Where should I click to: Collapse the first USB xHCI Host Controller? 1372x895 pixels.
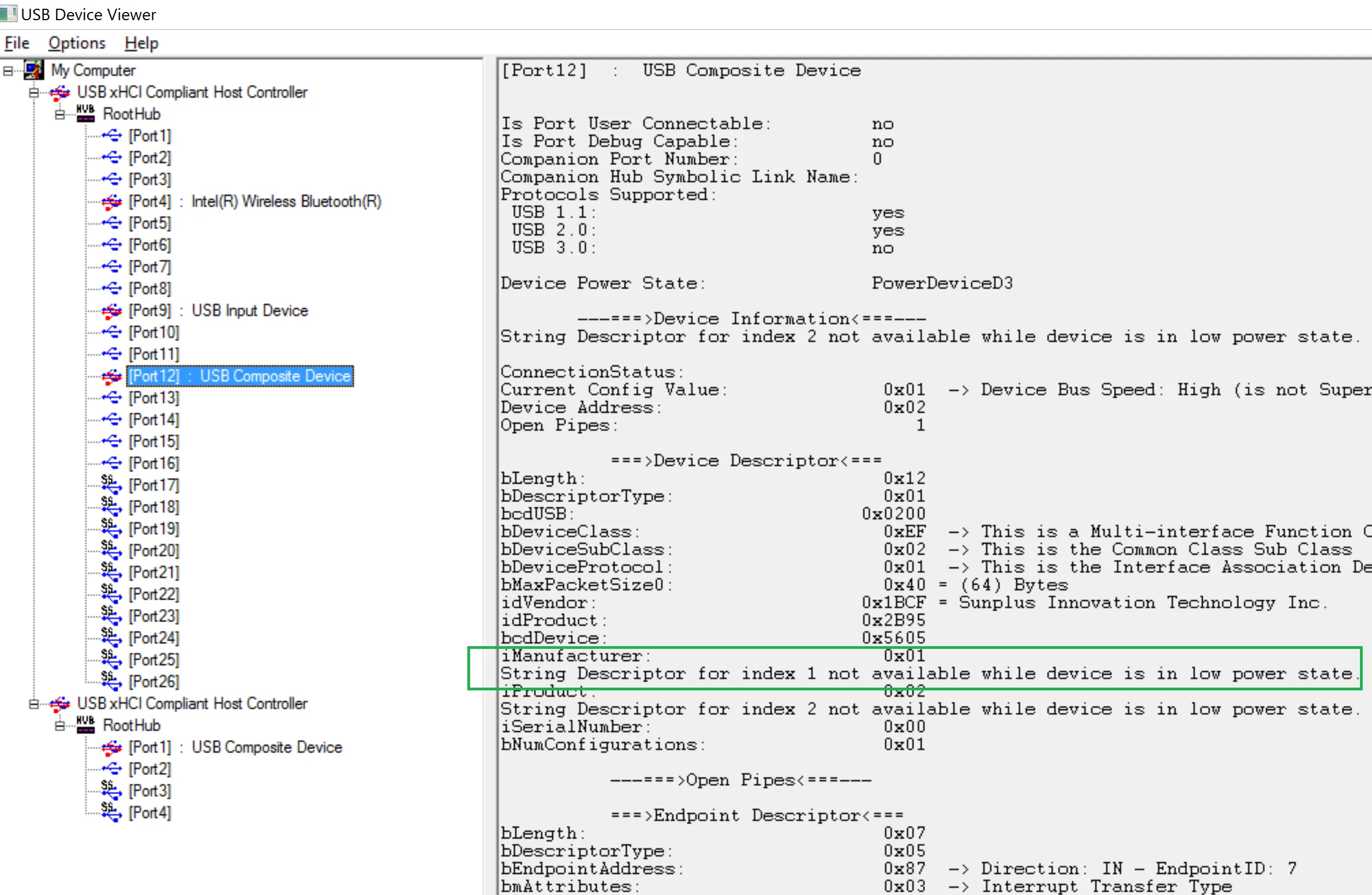point(34,93)
